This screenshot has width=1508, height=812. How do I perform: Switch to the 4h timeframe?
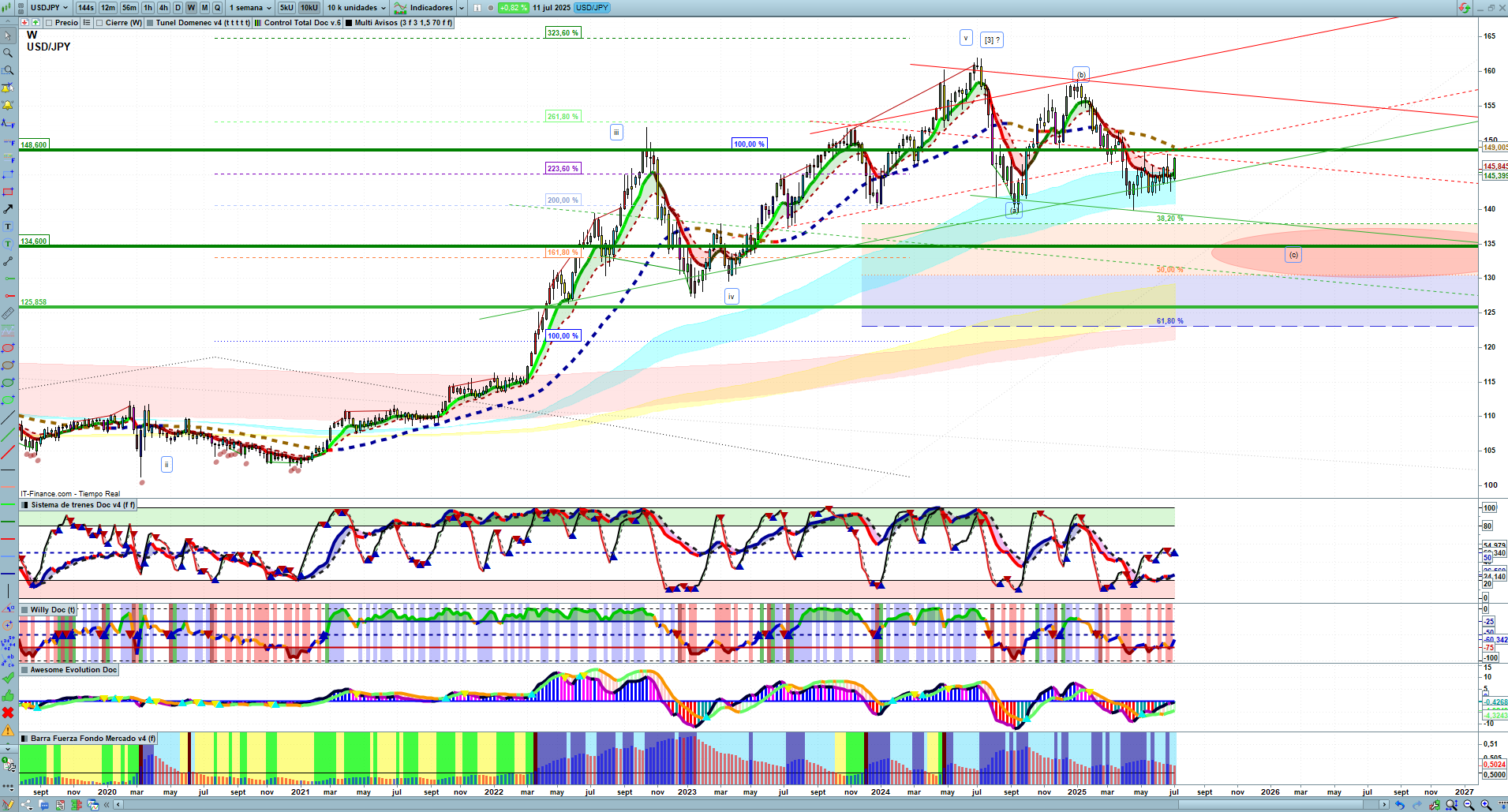(163, 8)
